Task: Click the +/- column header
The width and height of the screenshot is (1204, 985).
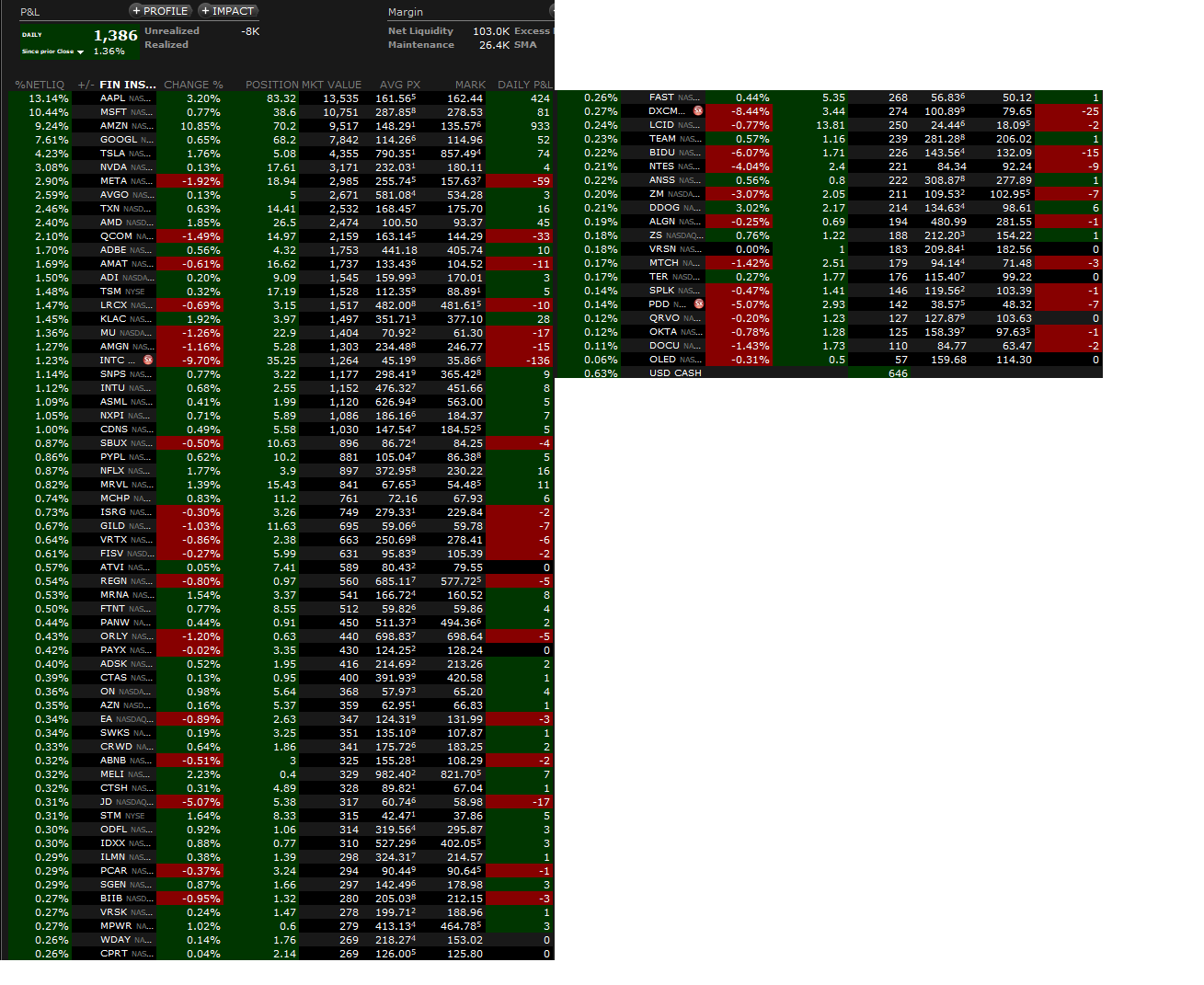Action: pos(86,85)
